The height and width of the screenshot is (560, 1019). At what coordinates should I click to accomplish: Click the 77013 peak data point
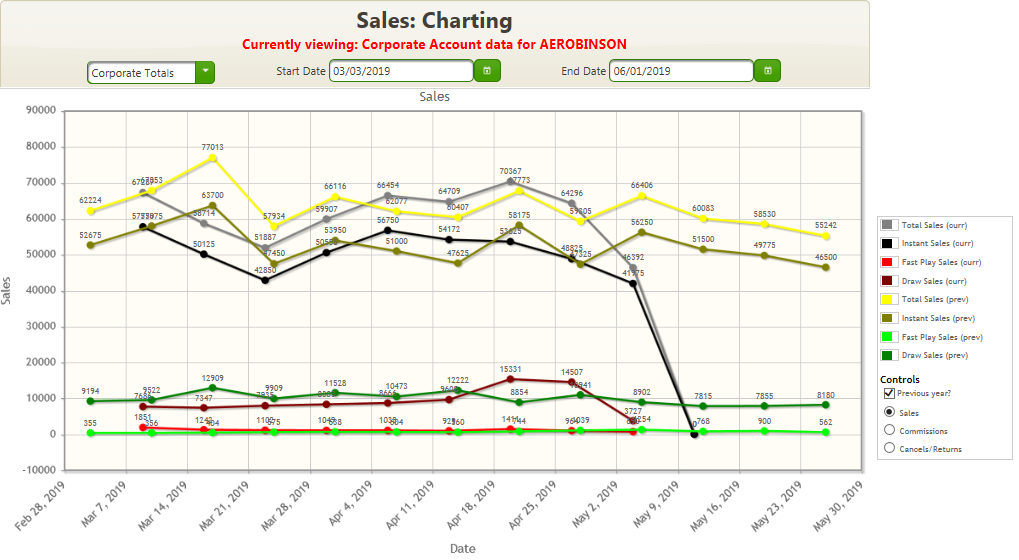pos(213,158)
